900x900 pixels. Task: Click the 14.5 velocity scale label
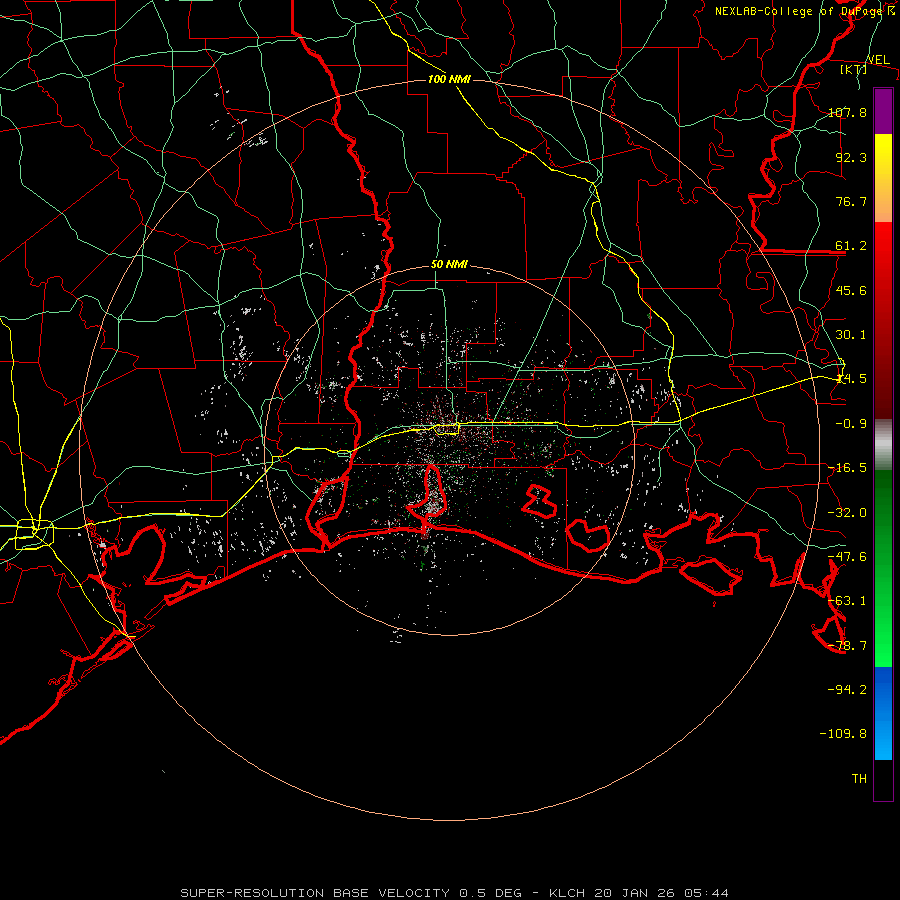[851, 379]
